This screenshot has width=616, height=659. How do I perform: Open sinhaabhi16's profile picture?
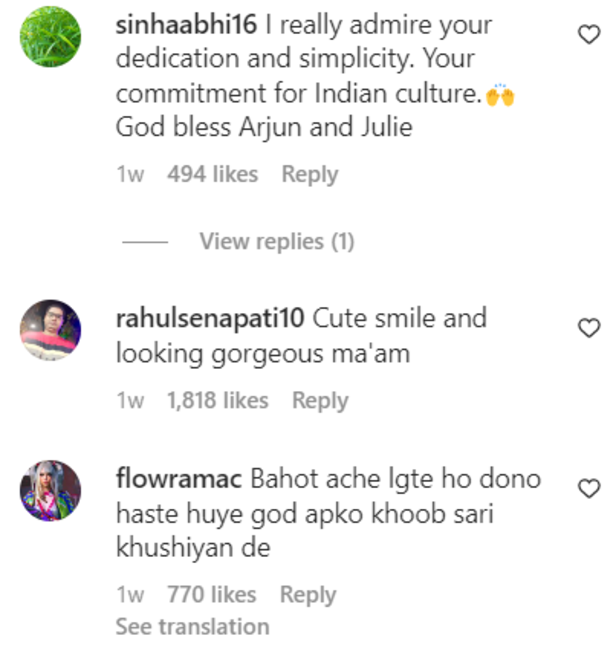51,37
